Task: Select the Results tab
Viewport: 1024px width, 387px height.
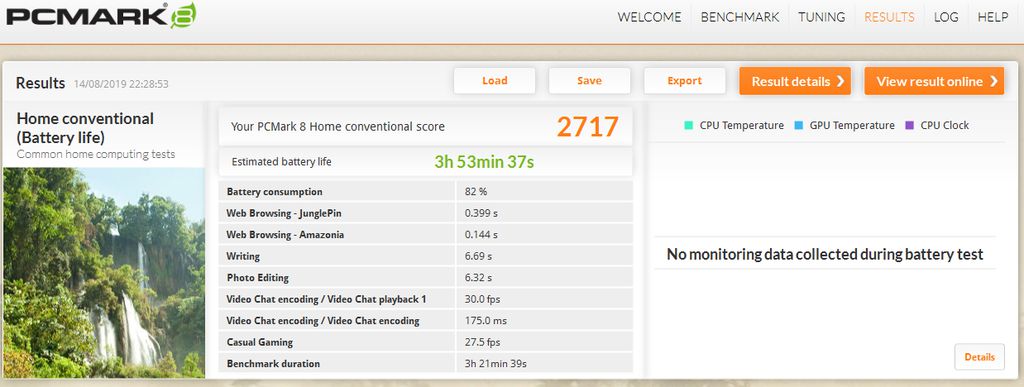Action: tap(889, 18)
